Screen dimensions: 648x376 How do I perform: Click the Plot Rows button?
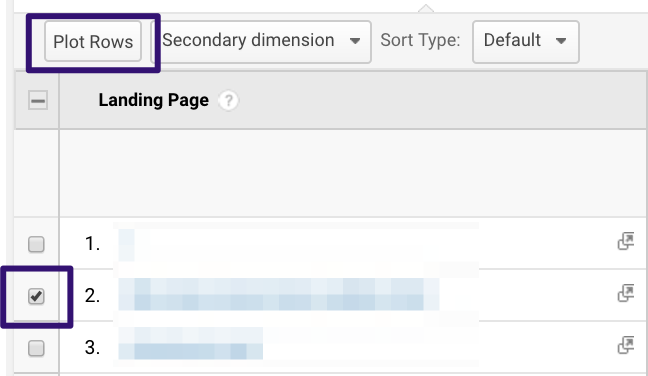pos(93,42)
